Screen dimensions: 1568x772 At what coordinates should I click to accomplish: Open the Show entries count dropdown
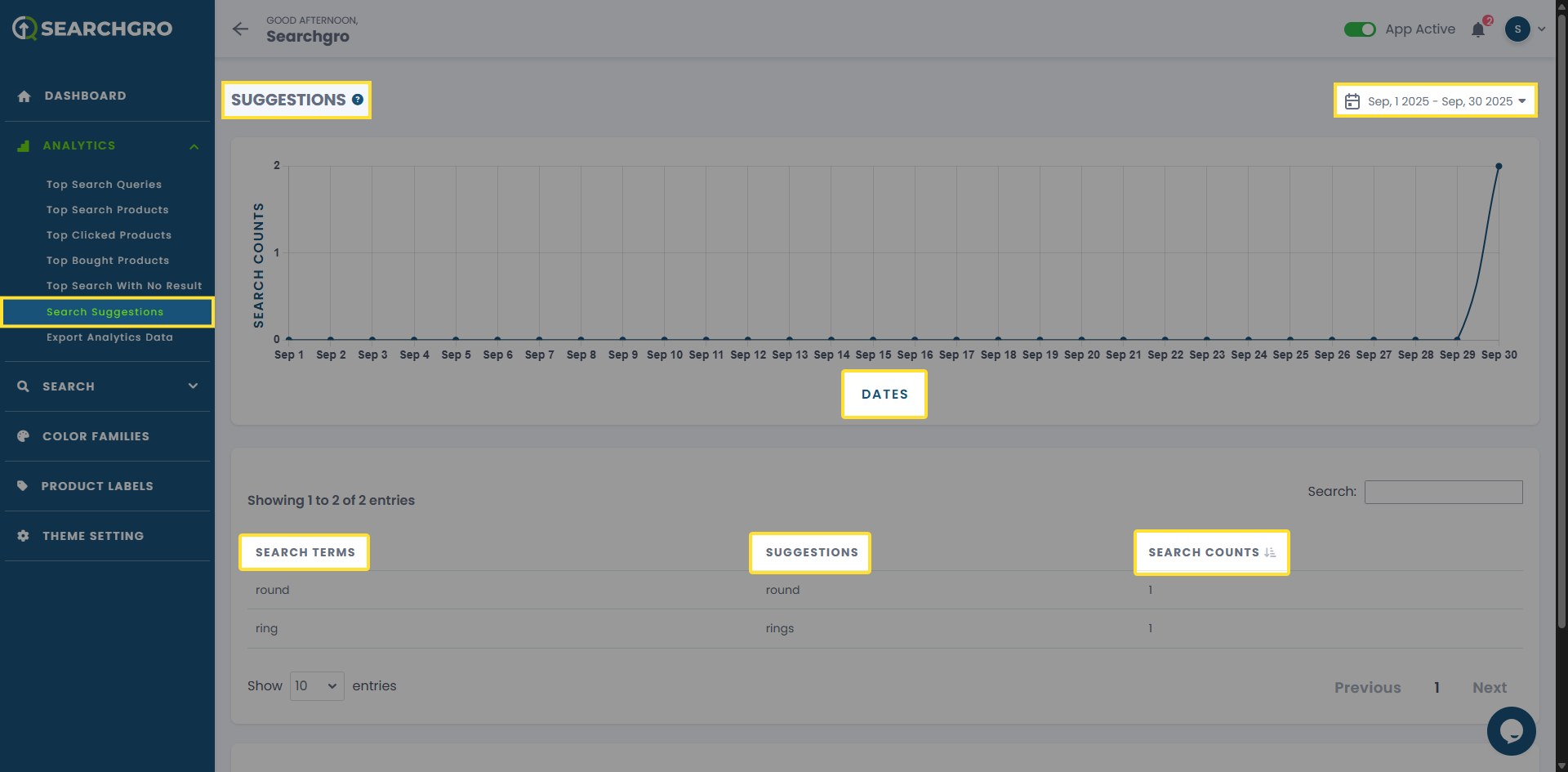coord(316,686)
